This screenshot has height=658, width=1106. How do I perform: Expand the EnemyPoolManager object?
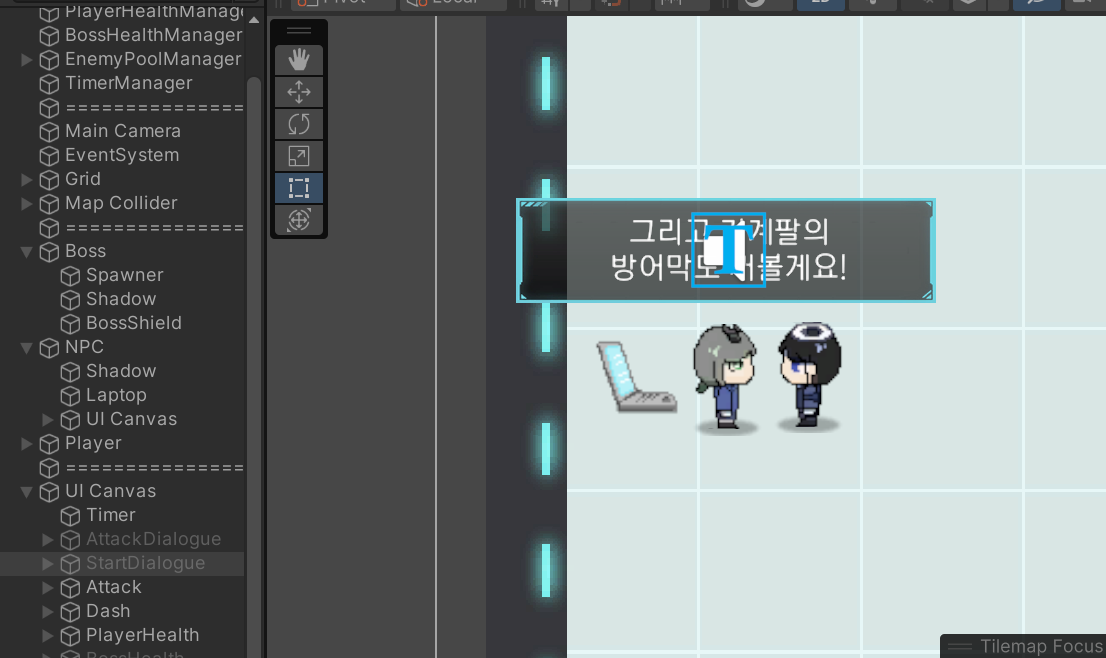(27, 59)
